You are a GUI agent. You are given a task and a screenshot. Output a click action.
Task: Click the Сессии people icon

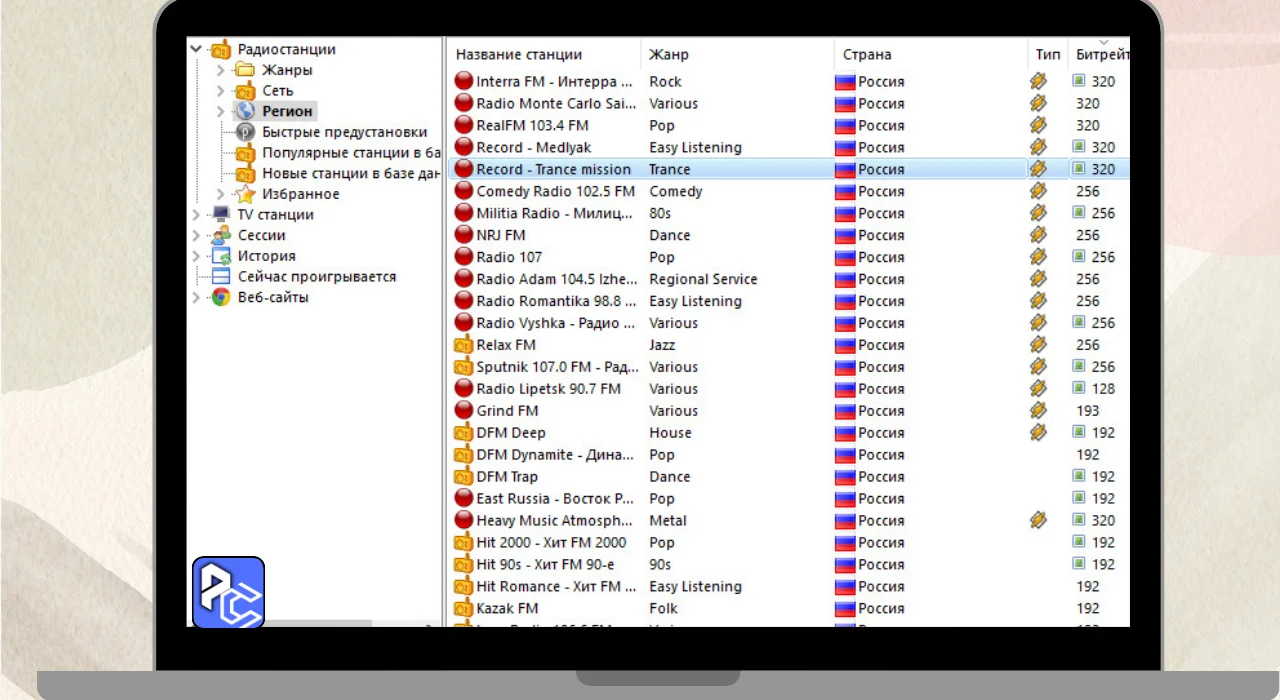pos(221,235)
